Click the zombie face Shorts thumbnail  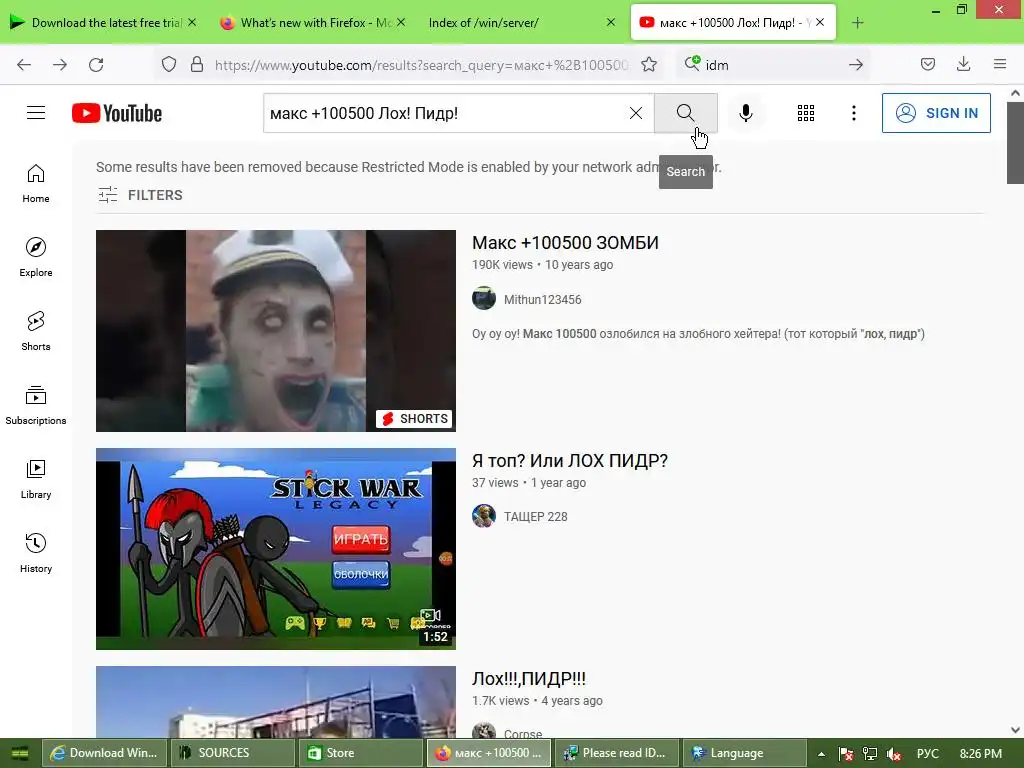(x=276, y=330)
